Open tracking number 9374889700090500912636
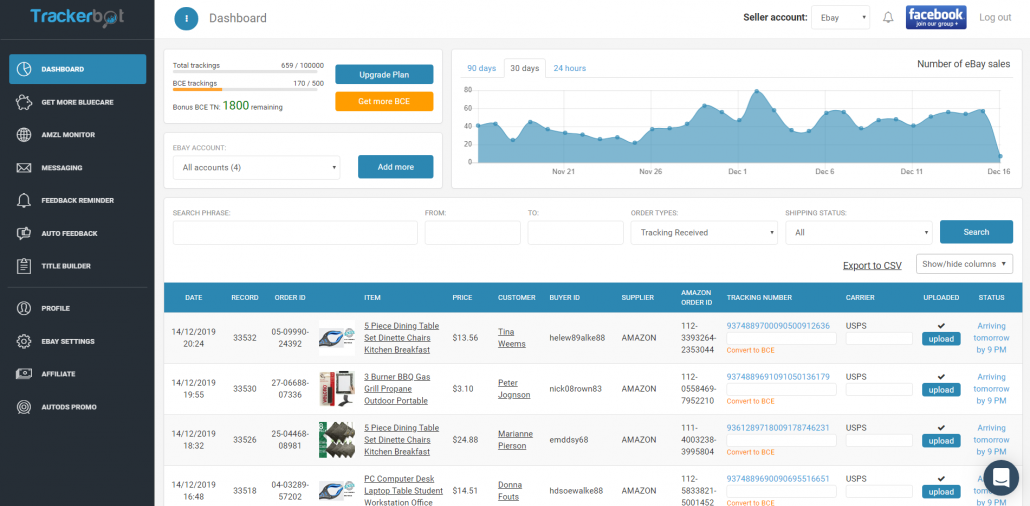 (x=778, y=325)
